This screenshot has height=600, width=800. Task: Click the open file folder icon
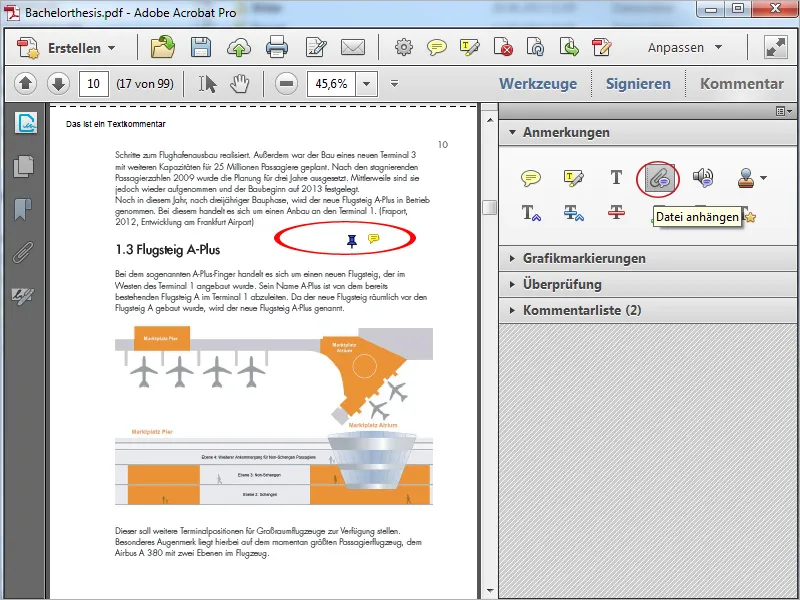tap(163, 47)
